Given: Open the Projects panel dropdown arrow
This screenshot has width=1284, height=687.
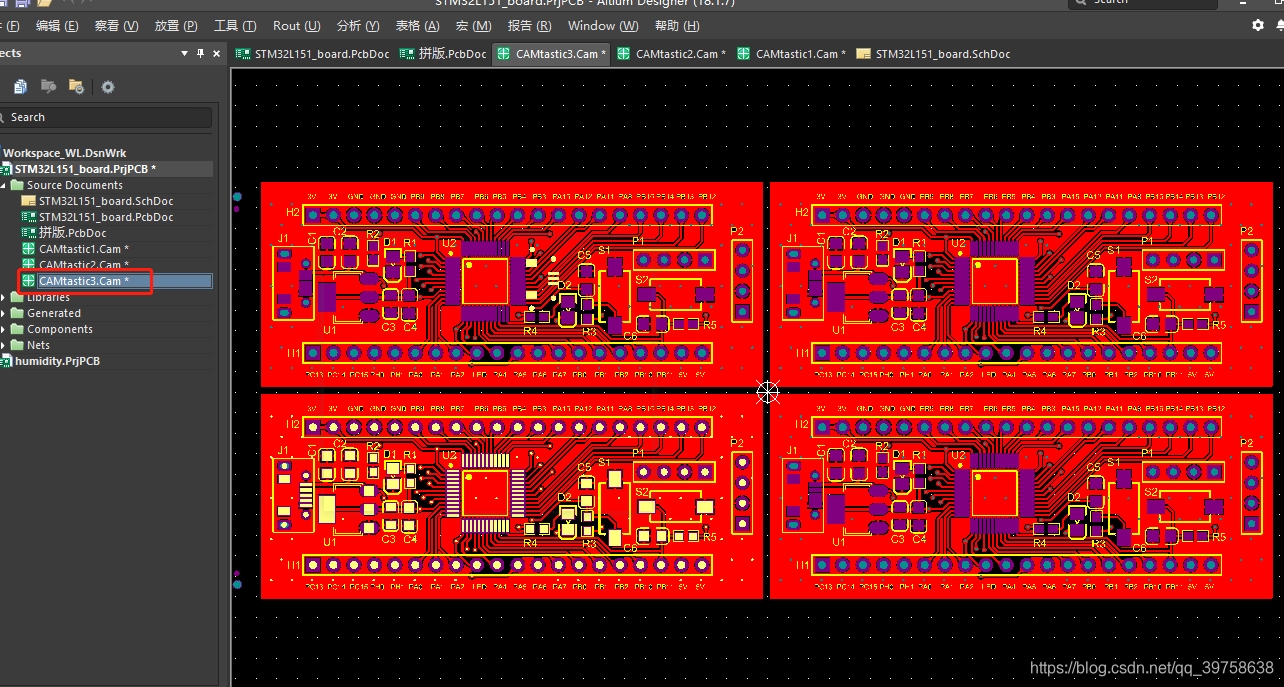Looking at the screenshot, I should pos(184,53).
